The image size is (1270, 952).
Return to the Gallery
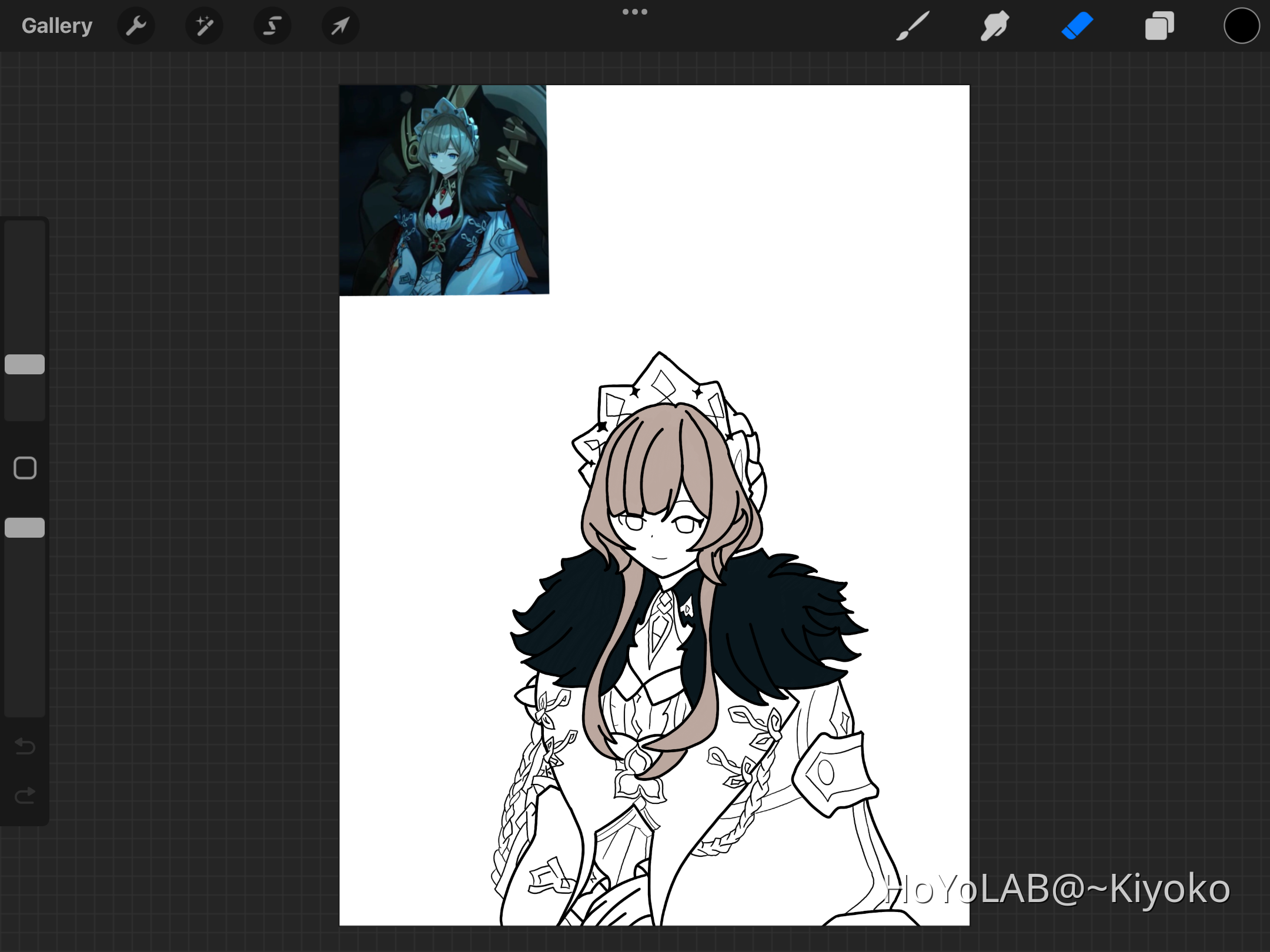56,25
